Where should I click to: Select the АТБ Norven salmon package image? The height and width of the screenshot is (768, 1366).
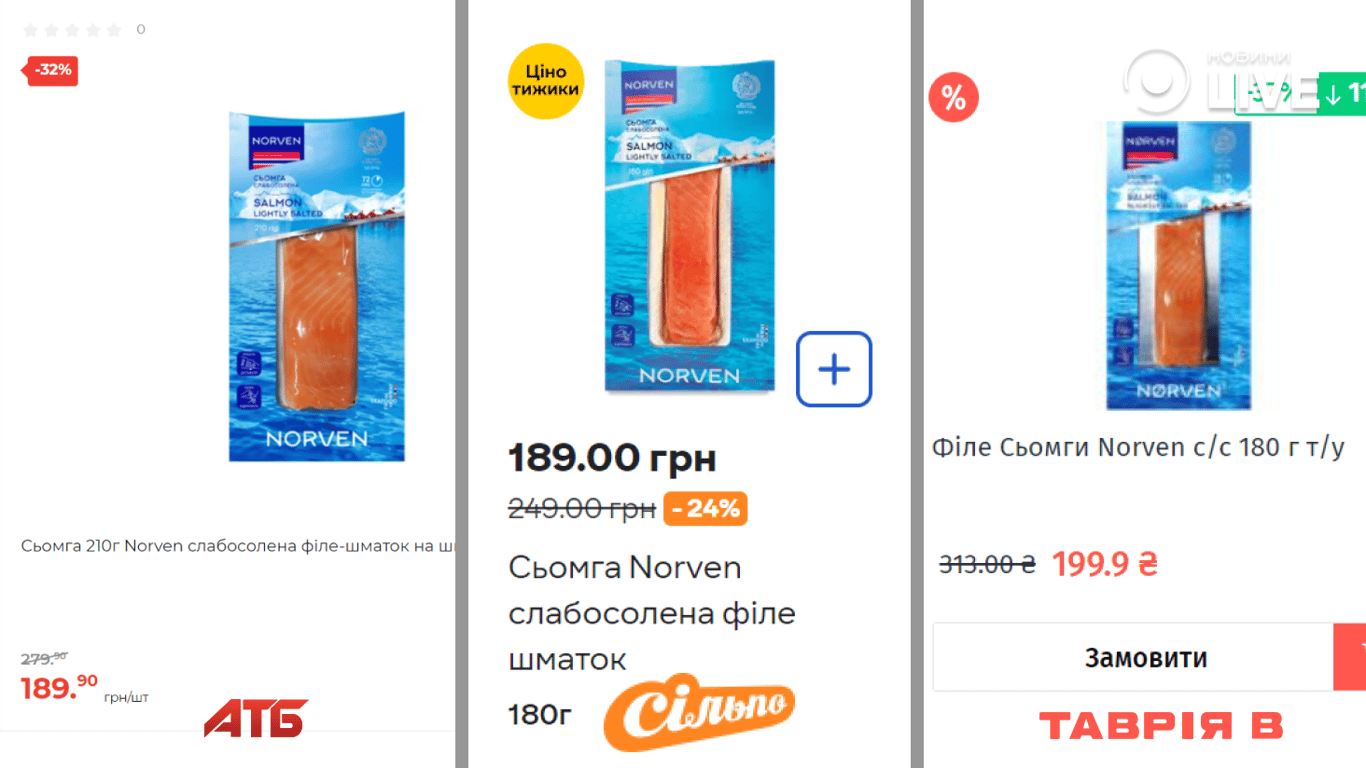[317, 287]
